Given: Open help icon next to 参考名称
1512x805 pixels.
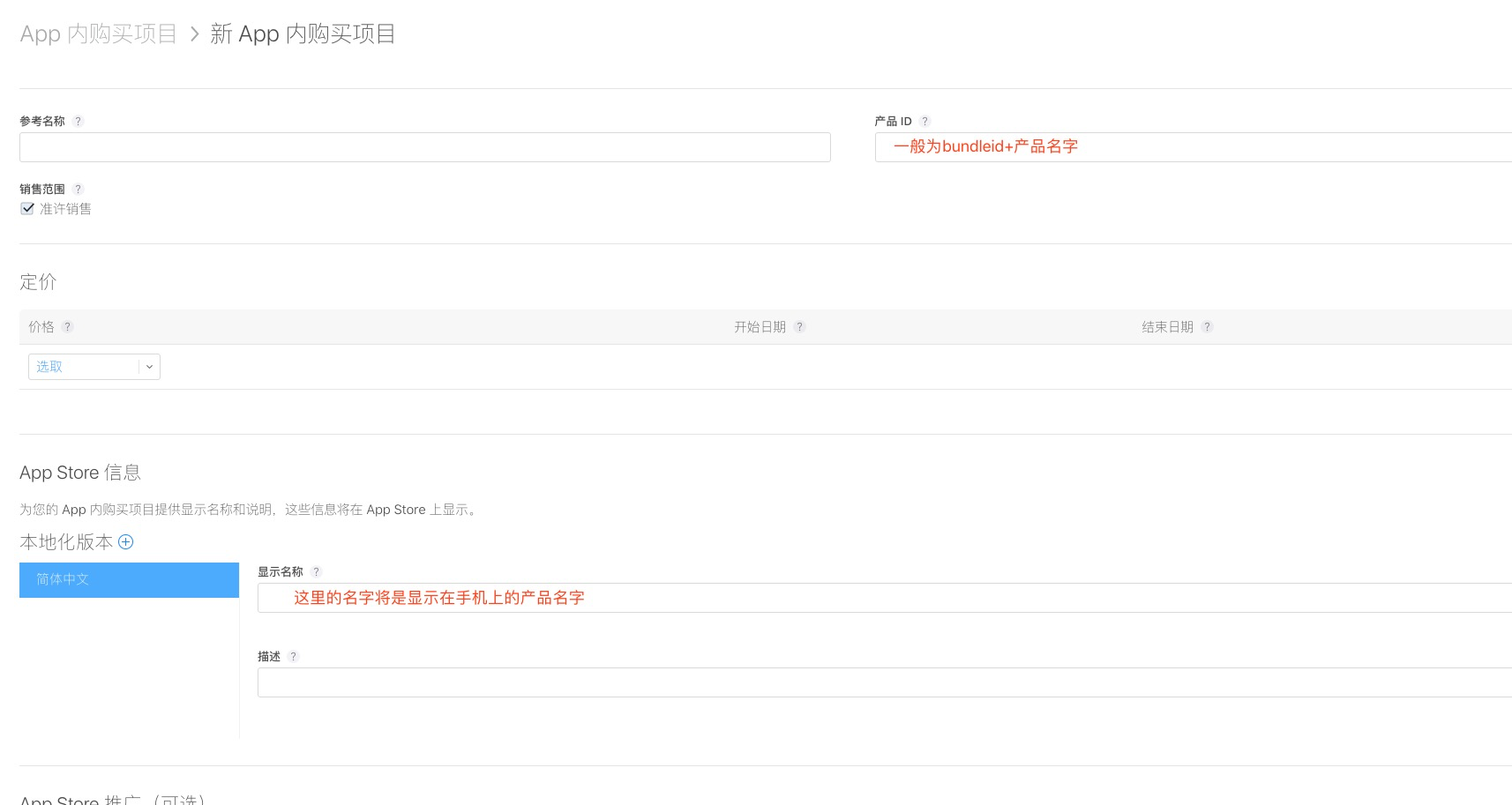Looking at the screenshot, I should tap(78, 121).
